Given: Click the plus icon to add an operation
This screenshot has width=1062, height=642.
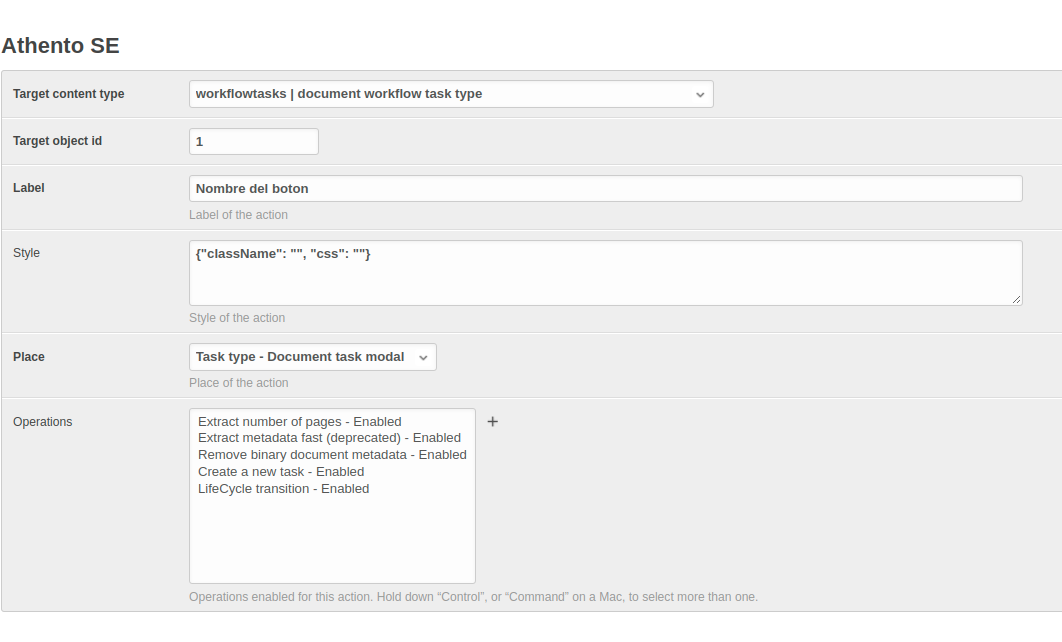Looking at the screenshot, I should [x=492, y=422].
